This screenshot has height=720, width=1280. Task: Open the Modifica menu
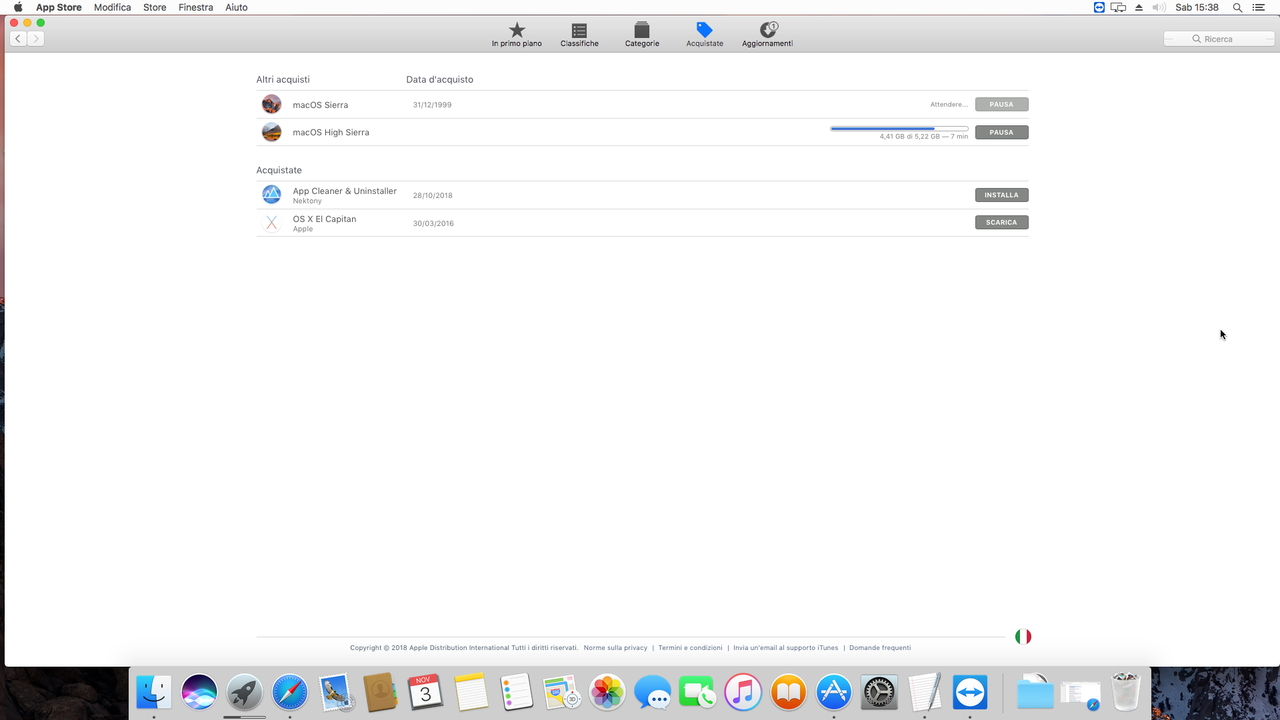(x=112, y=7)
